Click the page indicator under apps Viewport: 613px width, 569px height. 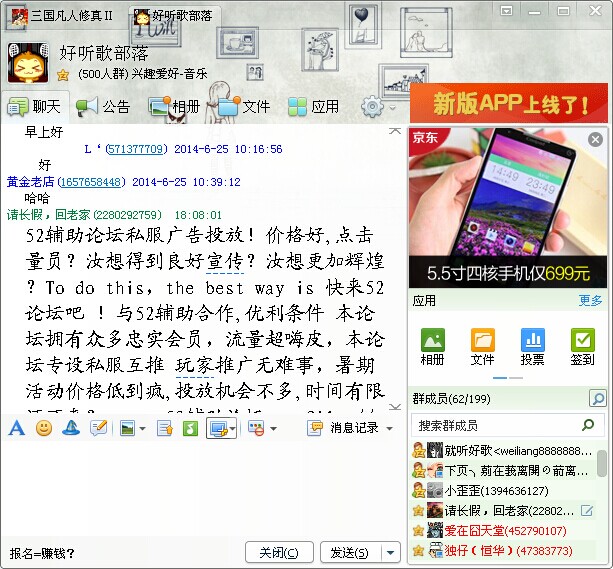[x=508, y=378]
